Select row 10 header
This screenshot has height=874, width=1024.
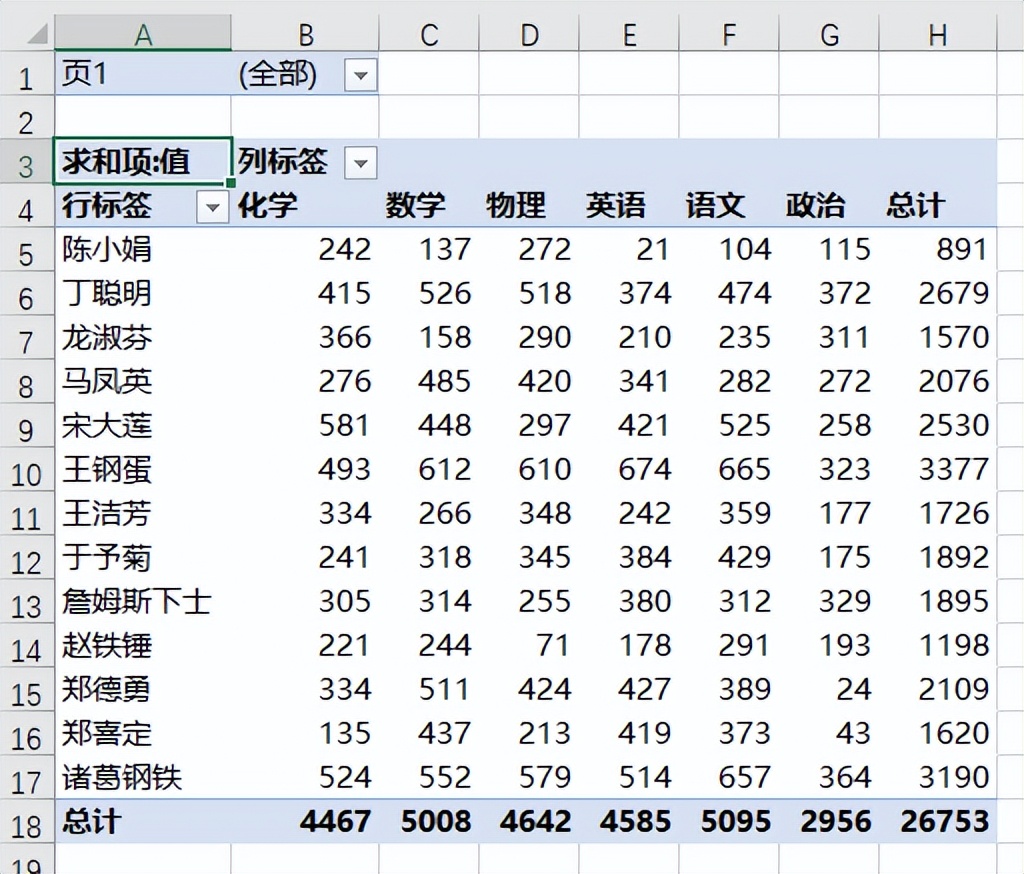27,470
